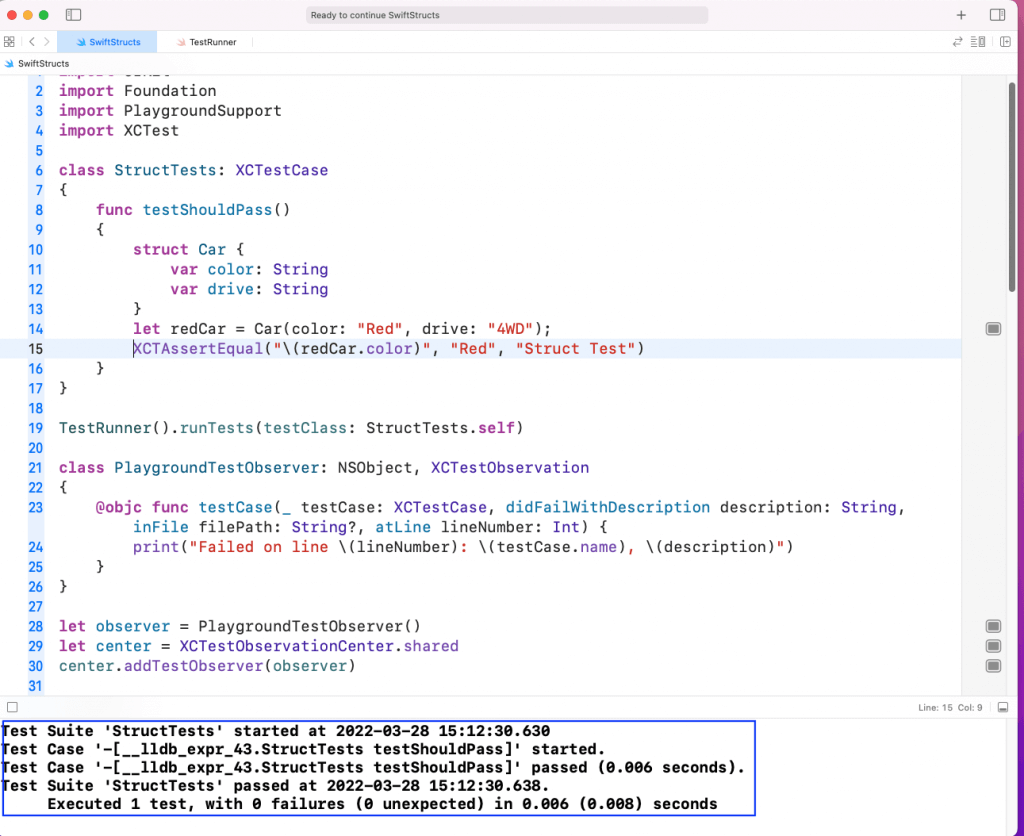1024x836 pixels.
Task: Click the square button in the debug bar
Action: (10, 707)
